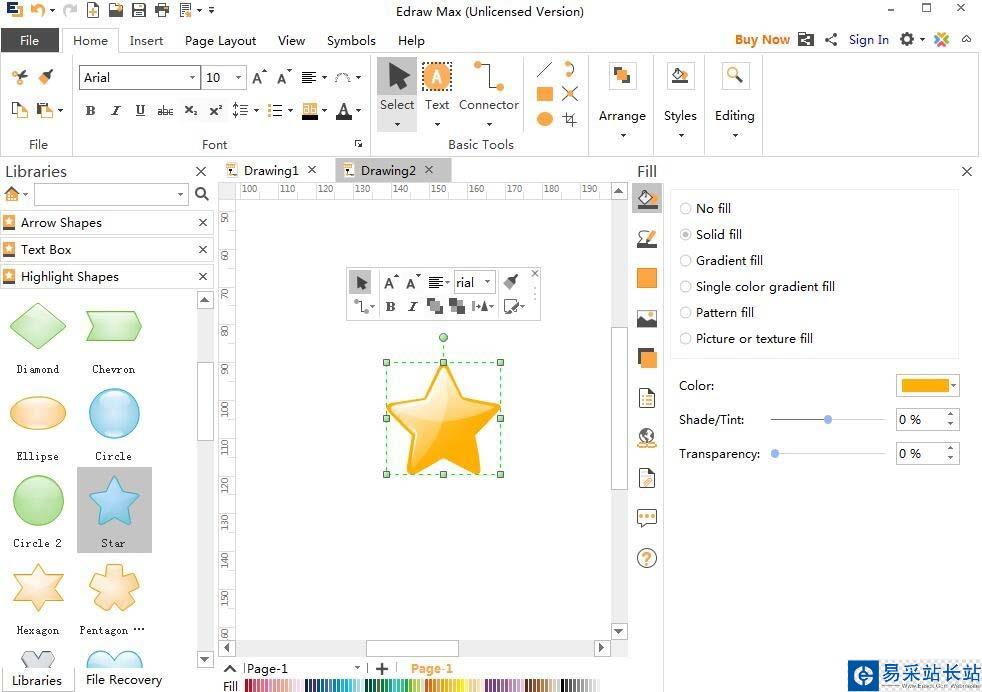This screenshot has width=982, height=692.
Task: Open the Shadow settings panel icon
Action: click(647, 358)
